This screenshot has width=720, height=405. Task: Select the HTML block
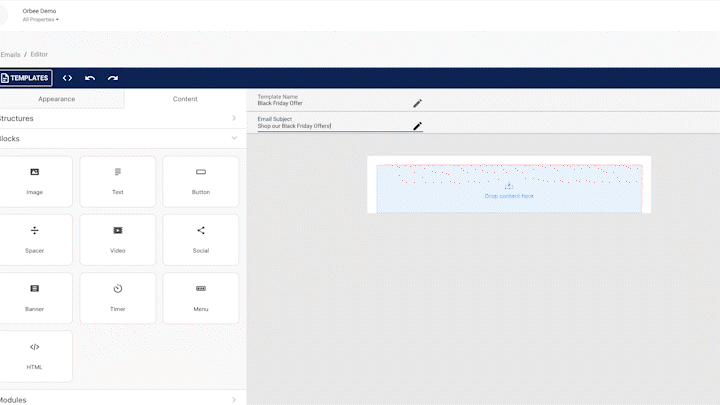(35, 356)
